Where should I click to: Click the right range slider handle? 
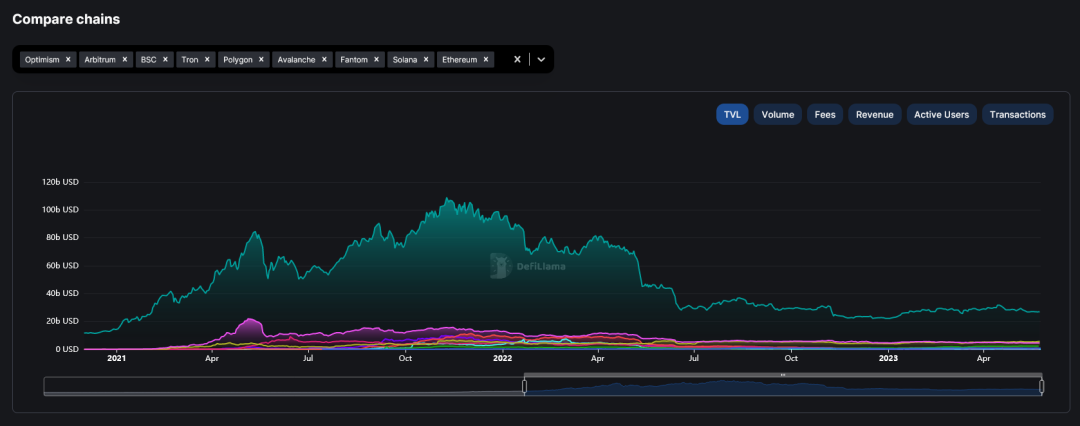pos(1041,387)
